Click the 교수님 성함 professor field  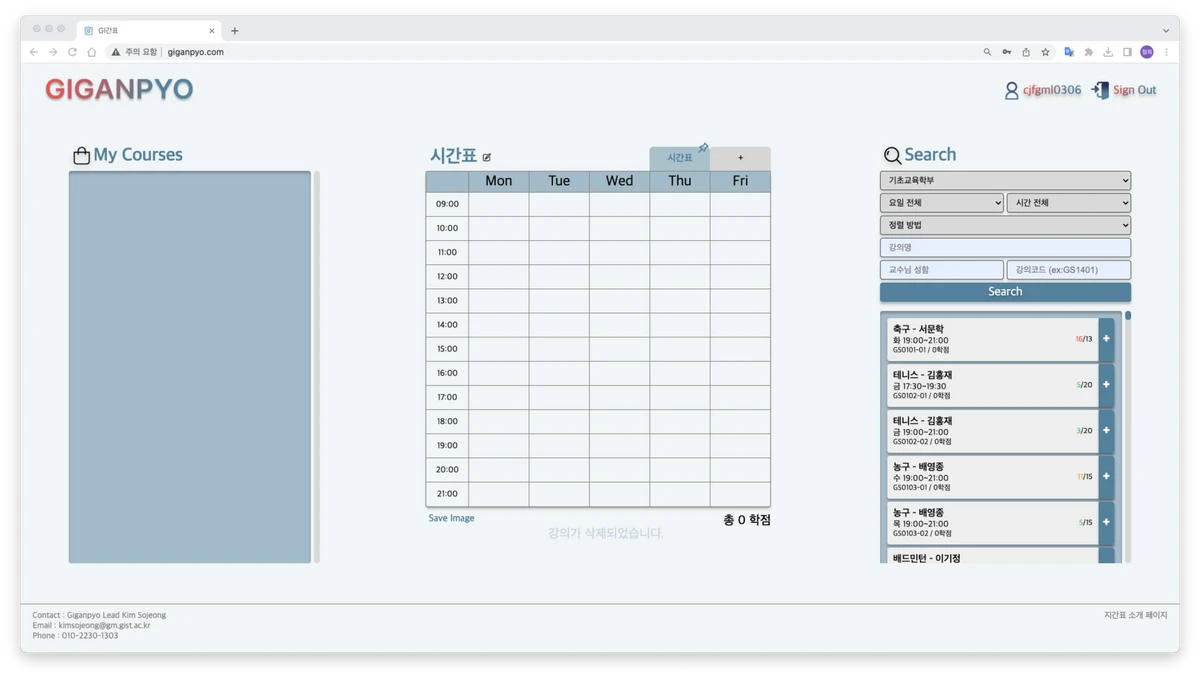point(941,270)
